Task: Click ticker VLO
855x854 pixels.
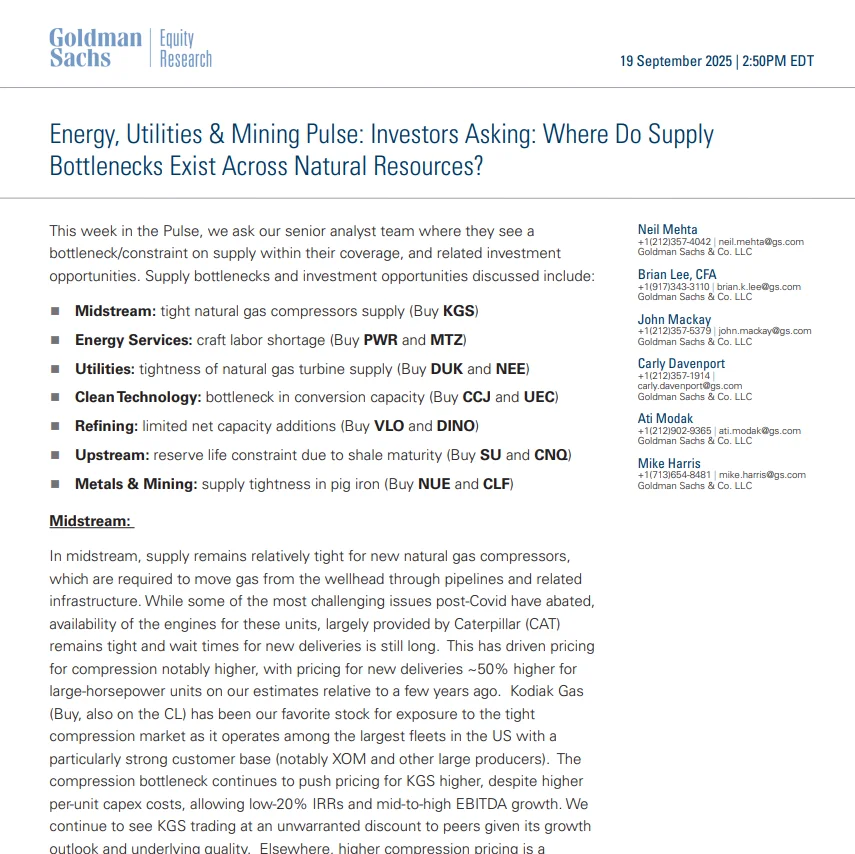Action: (388, 426)
